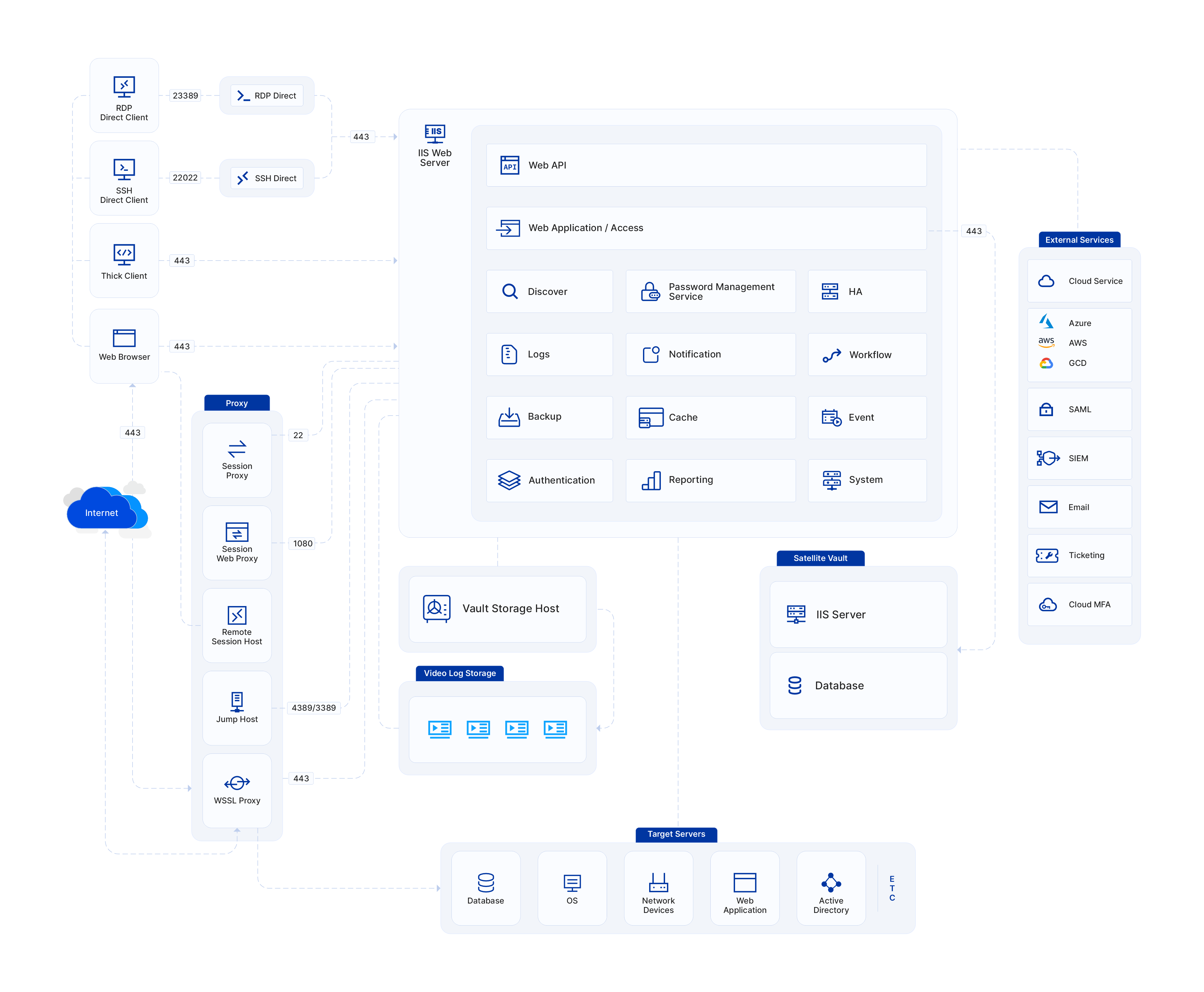
Task: Click the Database icon in Satellite Vault
Action: click(795, 685)
